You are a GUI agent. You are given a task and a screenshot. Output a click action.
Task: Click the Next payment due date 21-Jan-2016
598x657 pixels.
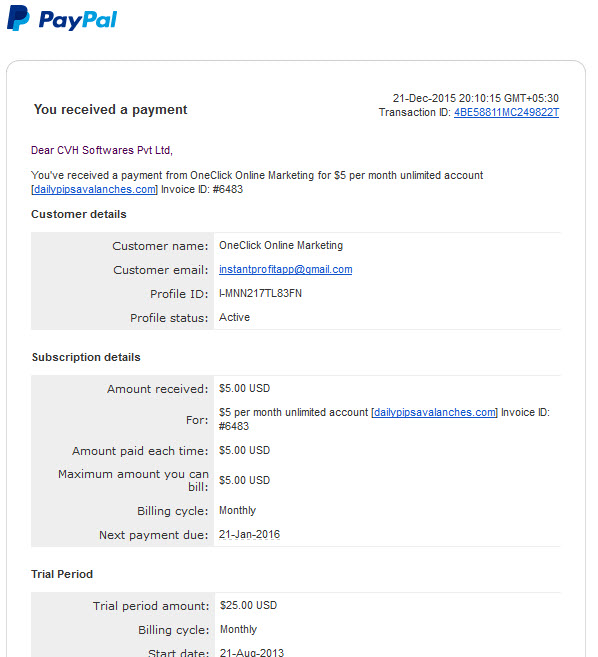click(249, 535)
